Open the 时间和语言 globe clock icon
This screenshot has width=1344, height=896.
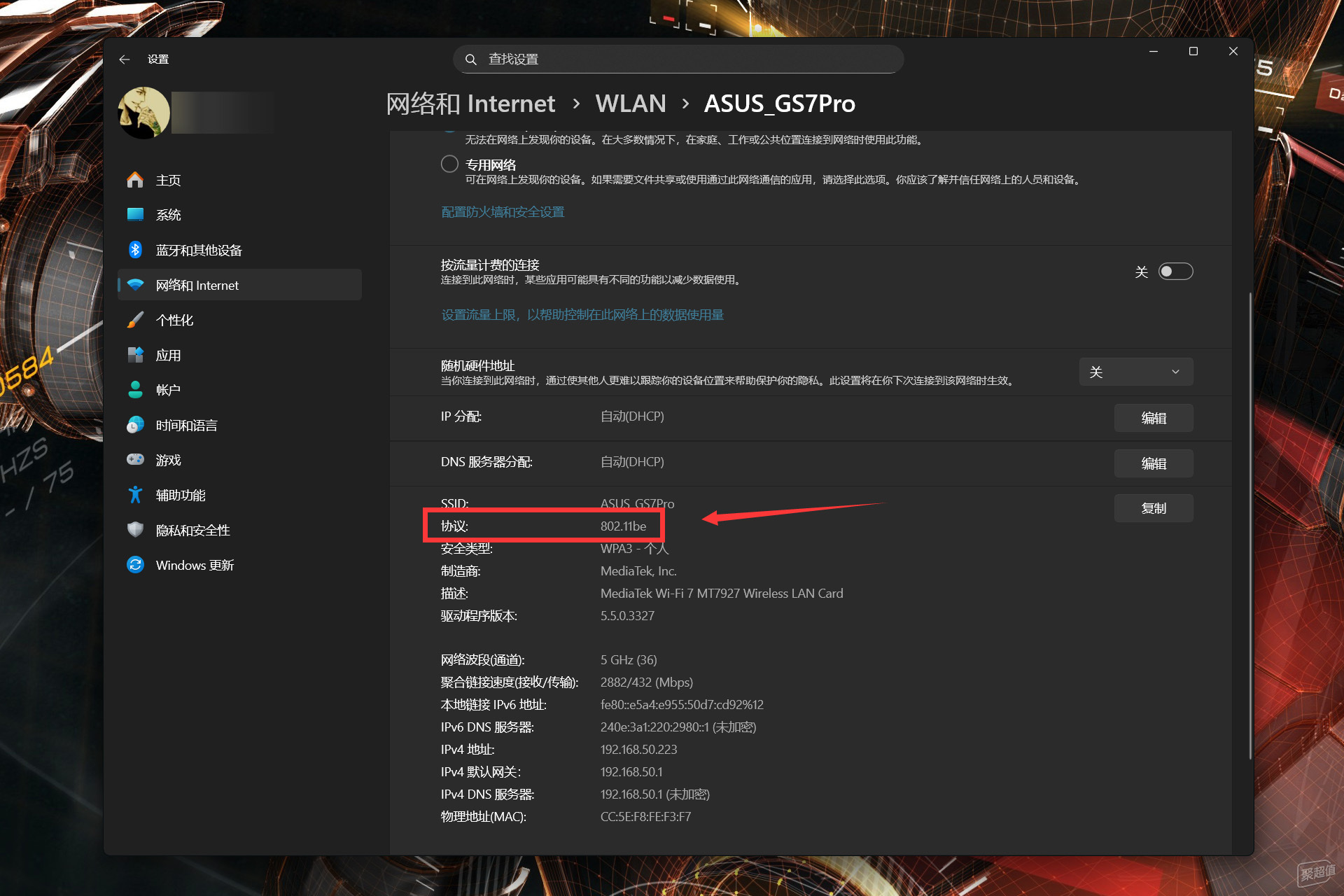135,425
